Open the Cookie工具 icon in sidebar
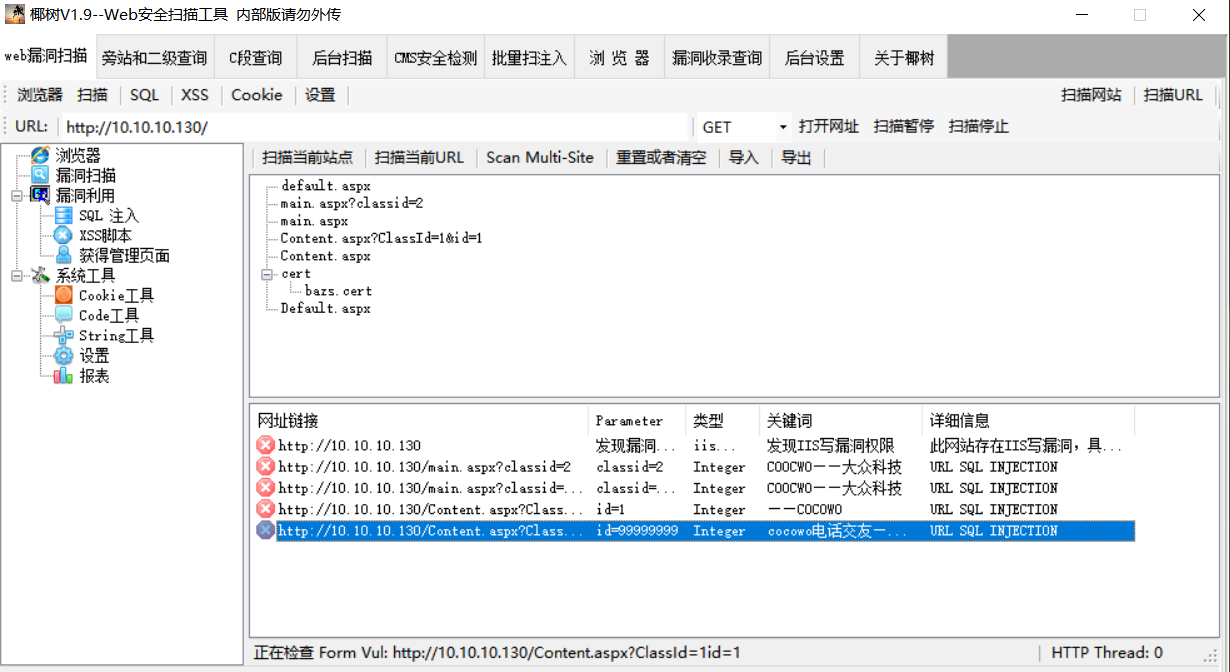Viewport: 1230px width, 672px height. (x=64, y=295)
